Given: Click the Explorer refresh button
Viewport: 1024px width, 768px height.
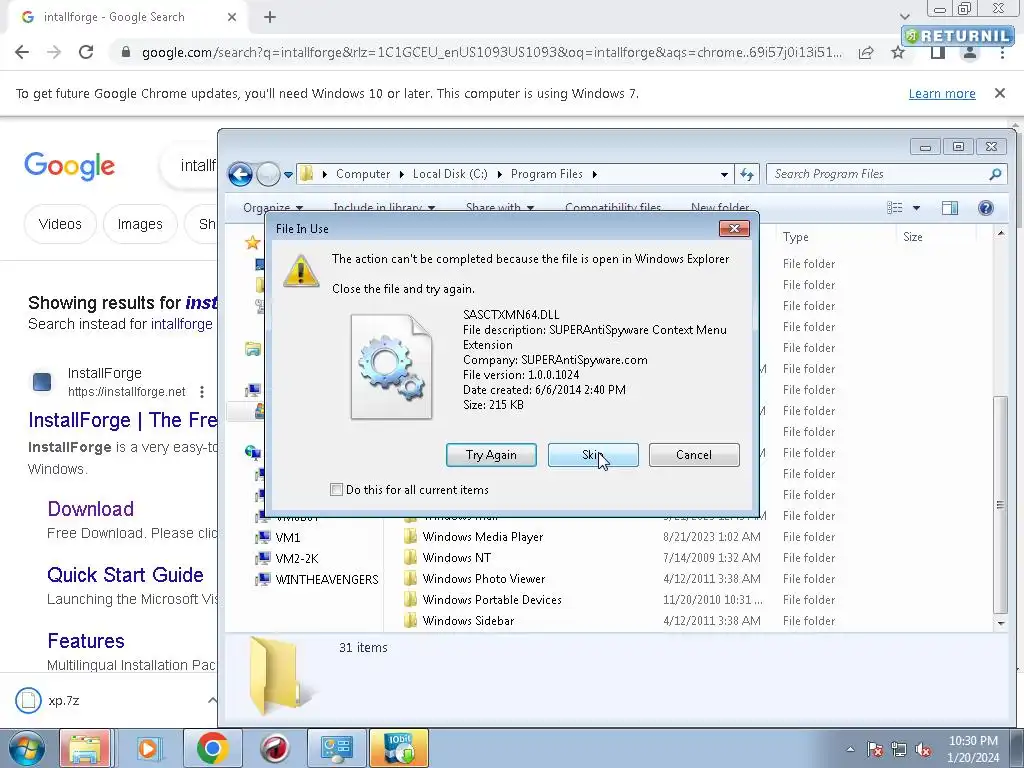Looking at the screenshot, I should (x=746, y=174).
